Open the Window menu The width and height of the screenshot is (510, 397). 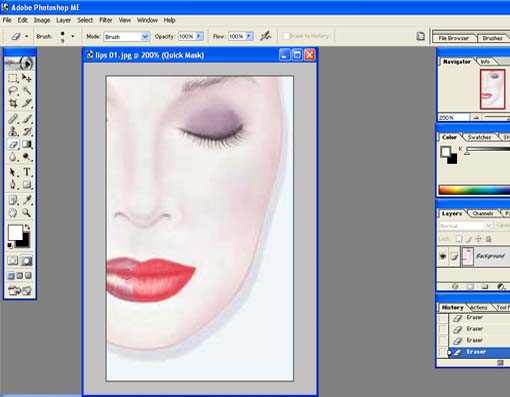click(x=147, y=20)
